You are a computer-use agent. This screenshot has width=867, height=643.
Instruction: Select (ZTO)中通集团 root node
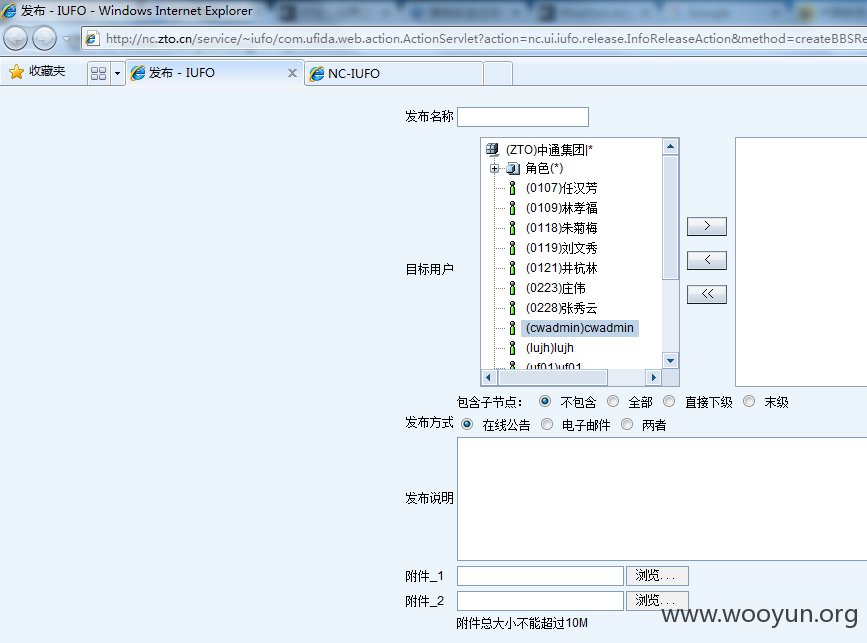(549, 150)
